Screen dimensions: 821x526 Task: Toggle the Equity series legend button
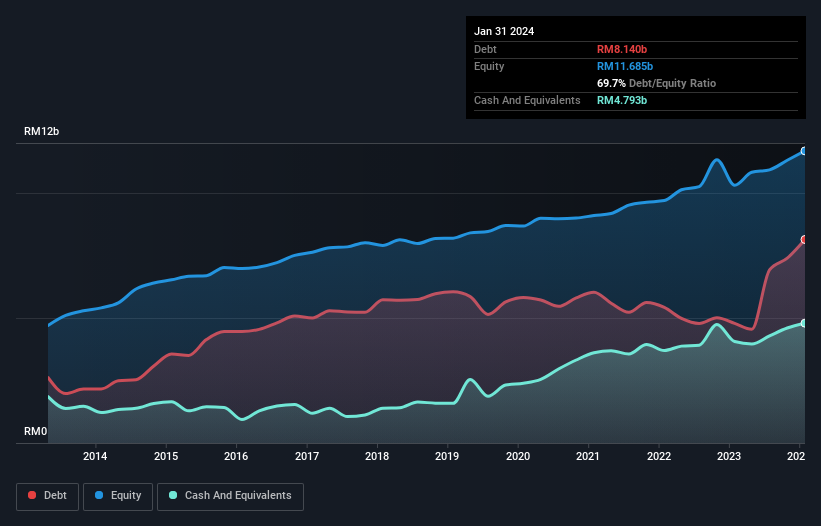click(118, 496)
